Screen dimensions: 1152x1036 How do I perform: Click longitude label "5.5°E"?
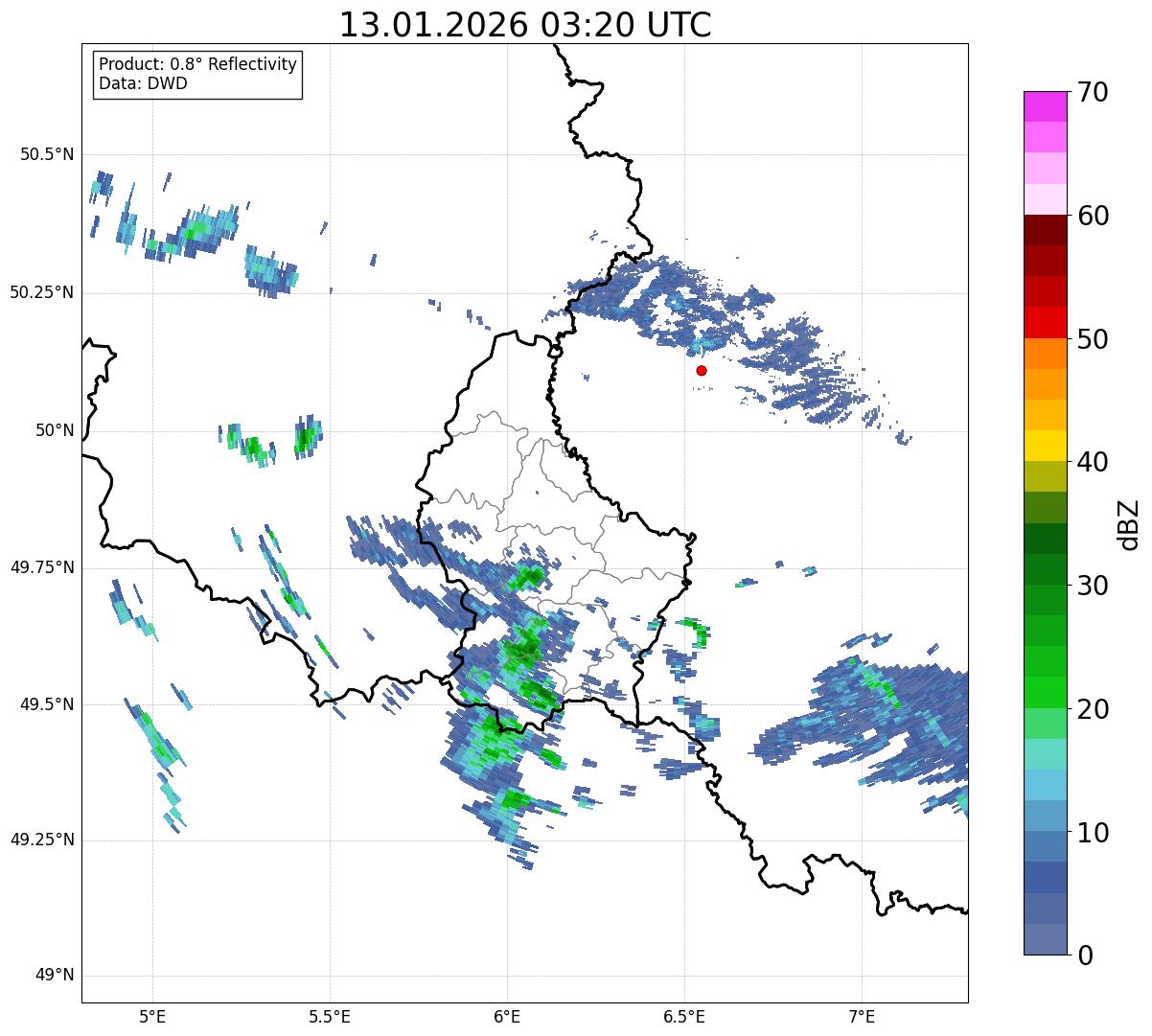[330, 1017]
